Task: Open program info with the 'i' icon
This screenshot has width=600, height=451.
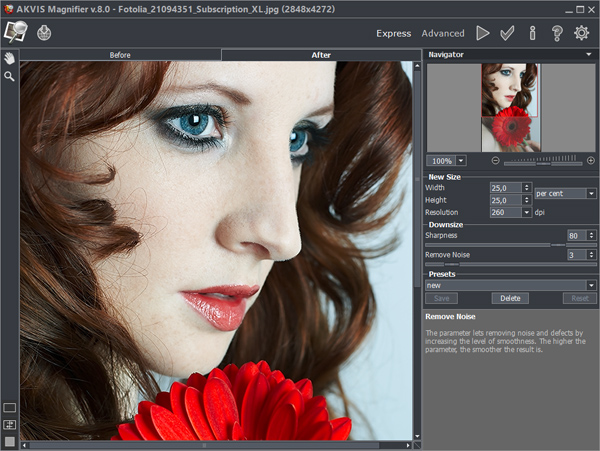Action: click(x=532, y=33)
